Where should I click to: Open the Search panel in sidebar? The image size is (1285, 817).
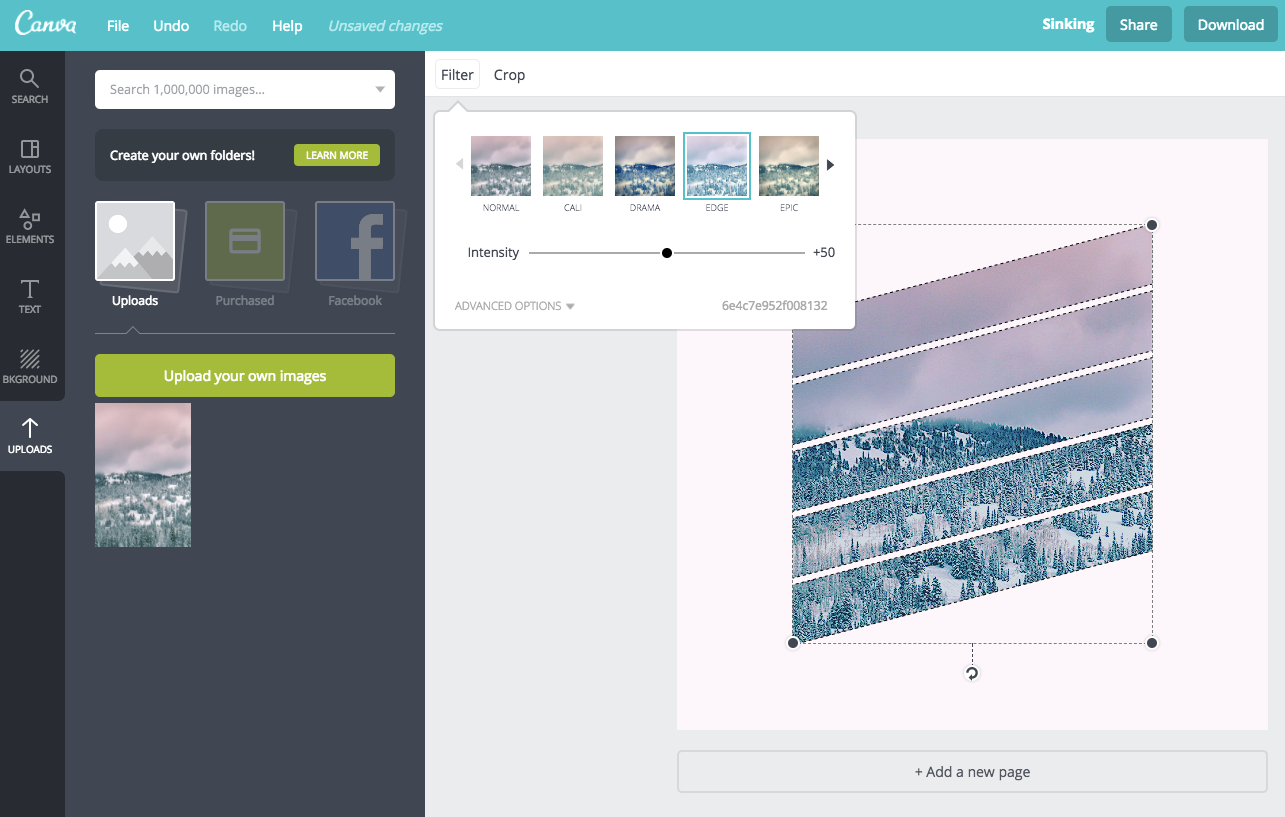(30, 85)
